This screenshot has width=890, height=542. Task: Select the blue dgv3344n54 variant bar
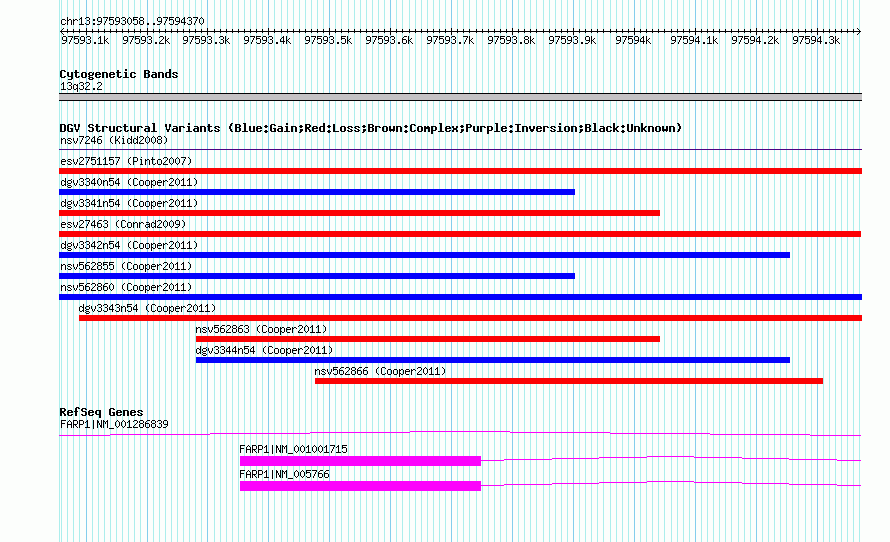pyautogui.click(x=493, y=360)
